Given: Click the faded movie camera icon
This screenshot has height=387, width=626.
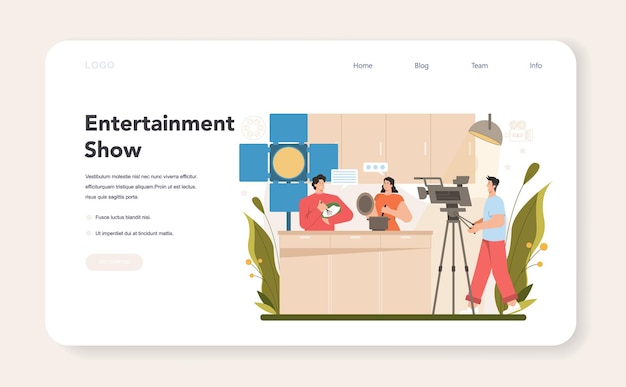Looking at the screenshot, I should point(518,131).
